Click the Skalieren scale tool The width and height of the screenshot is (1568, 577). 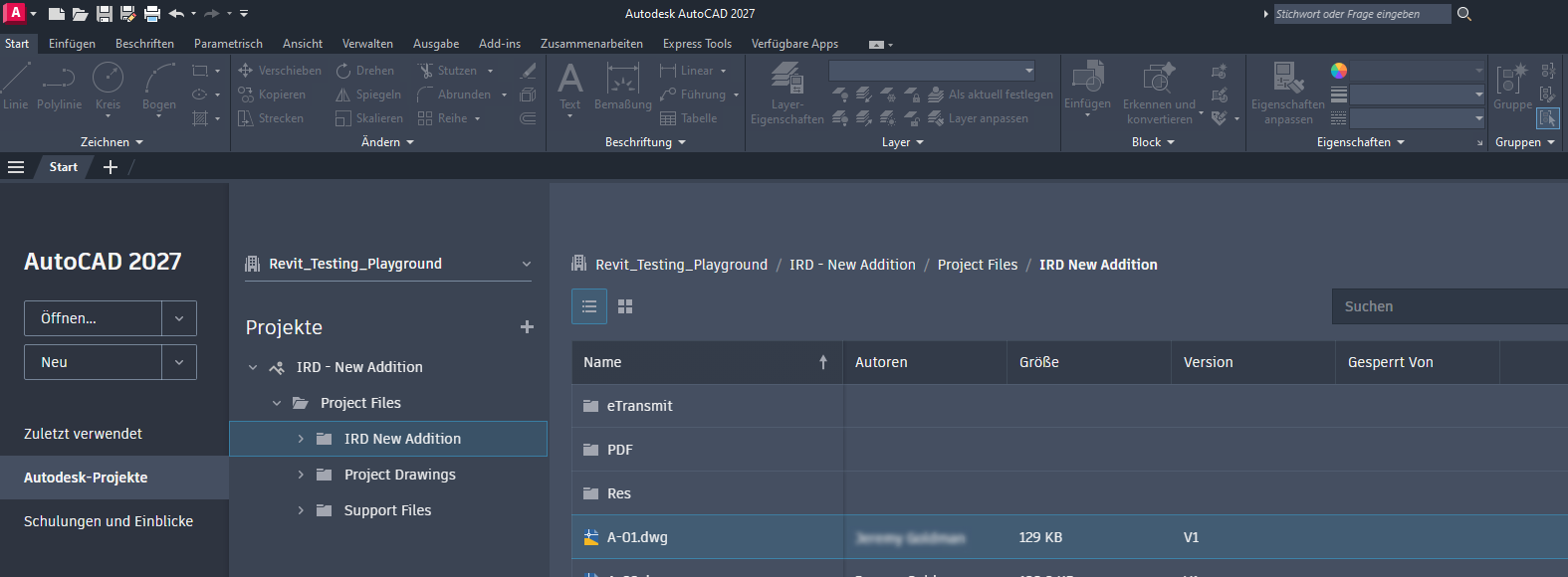pos(369,118)
